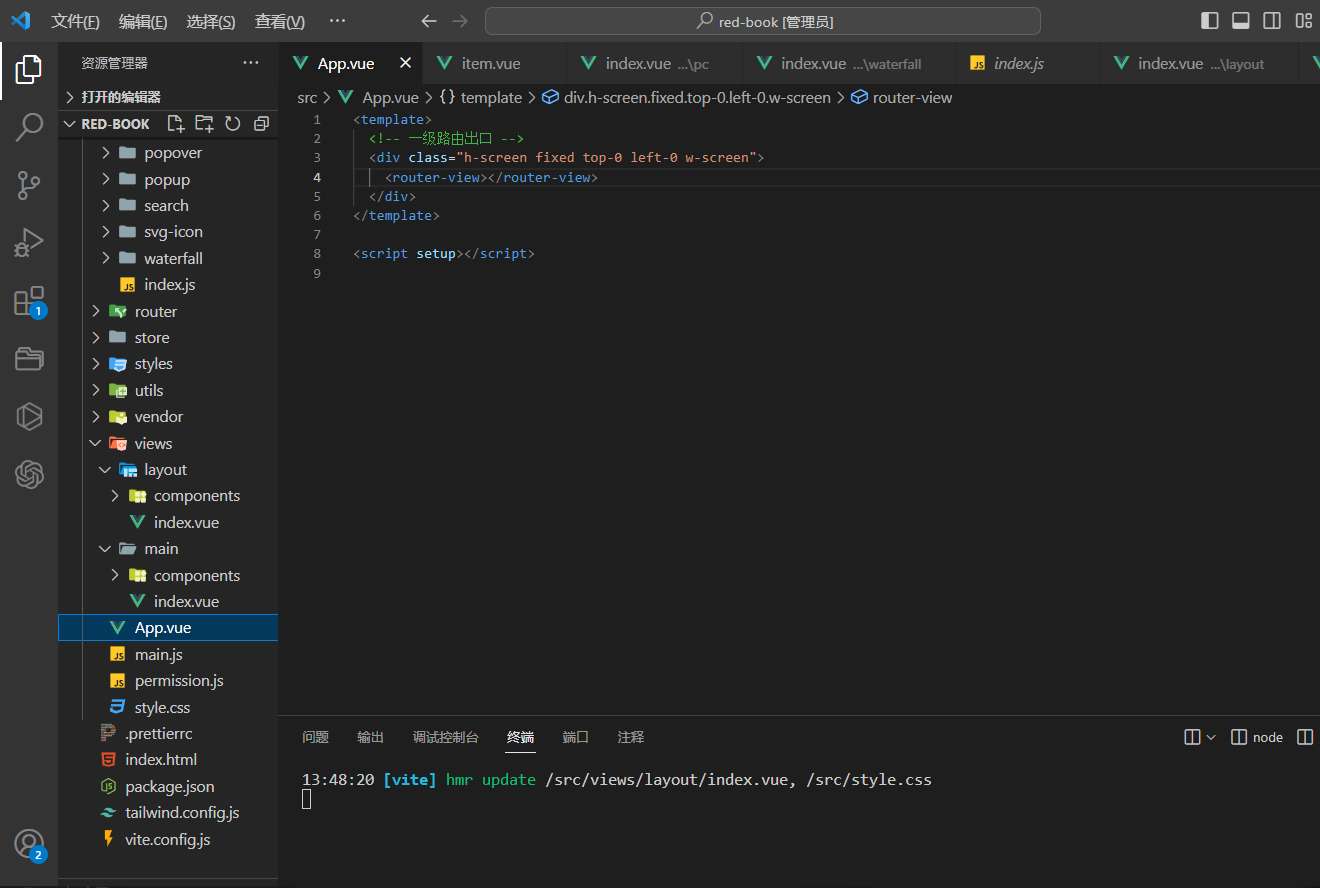Open the Explorer view in activity bar

pos(29,69)
